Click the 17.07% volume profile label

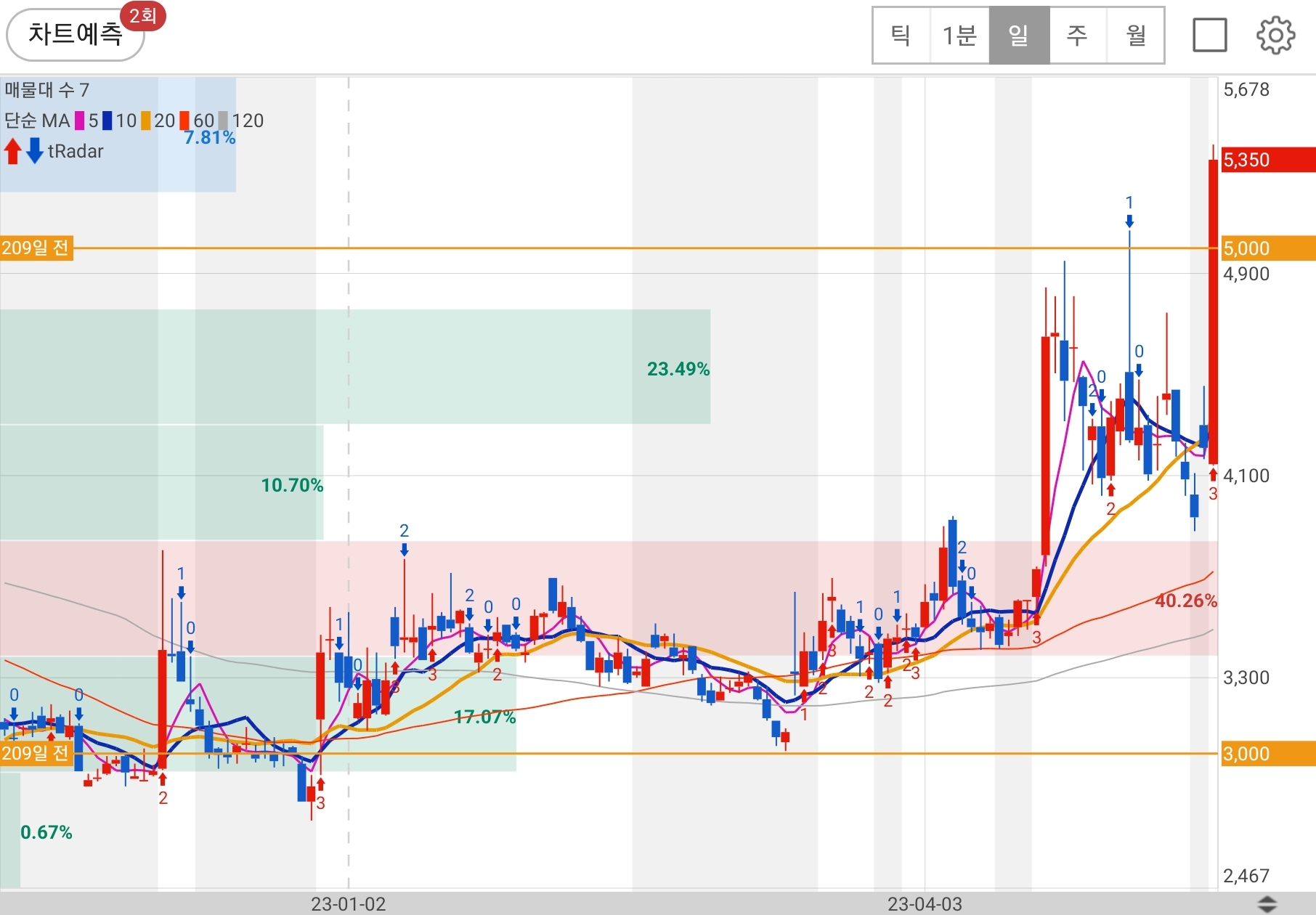[x=484, y=717]
